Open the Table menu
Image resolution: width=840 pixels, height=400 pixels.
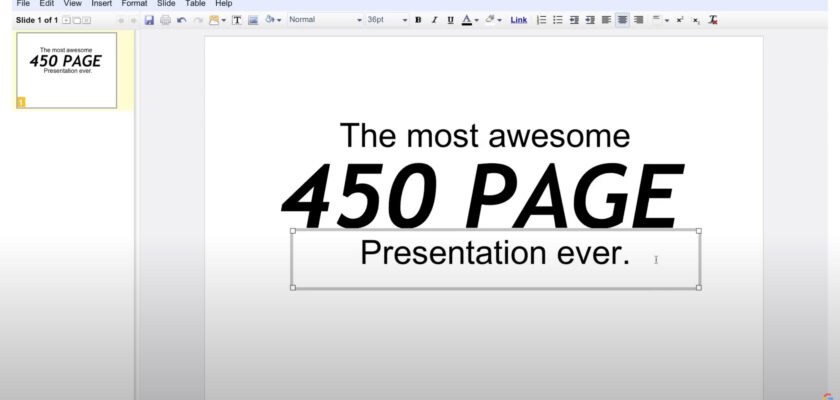tap(196, 4)
